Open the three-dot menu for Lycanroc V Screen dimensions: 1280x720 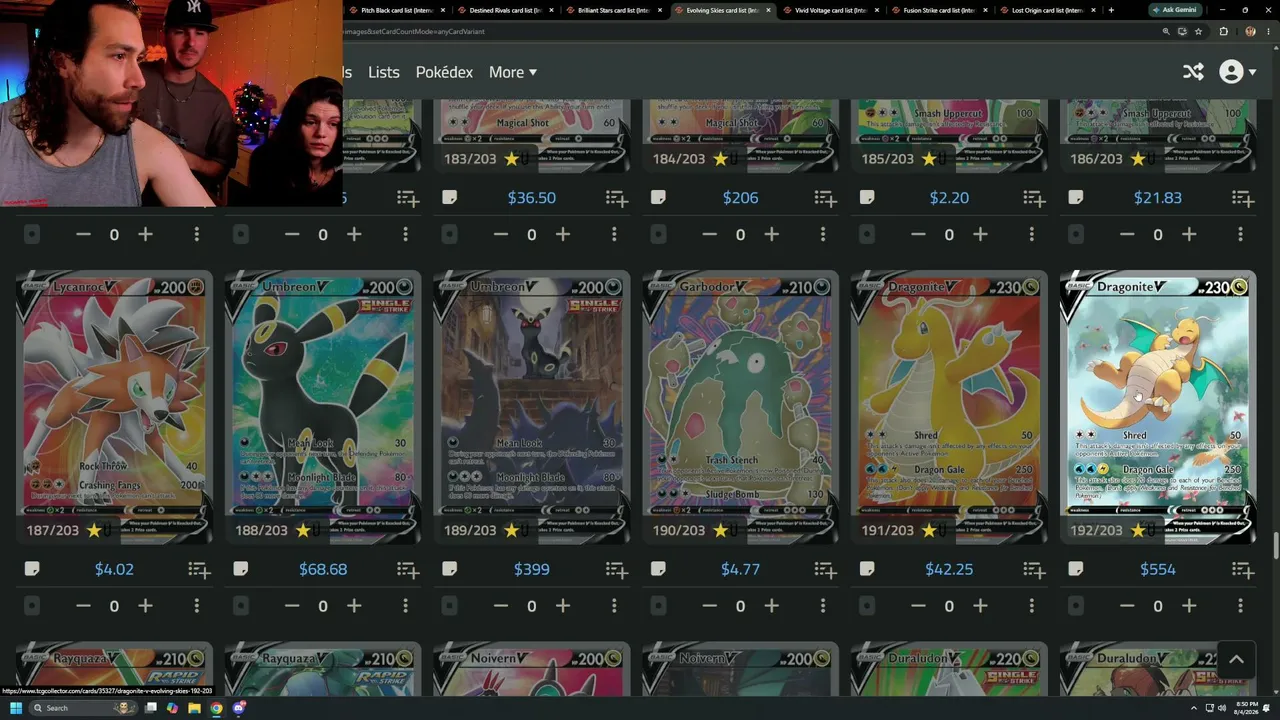[197, 606]
